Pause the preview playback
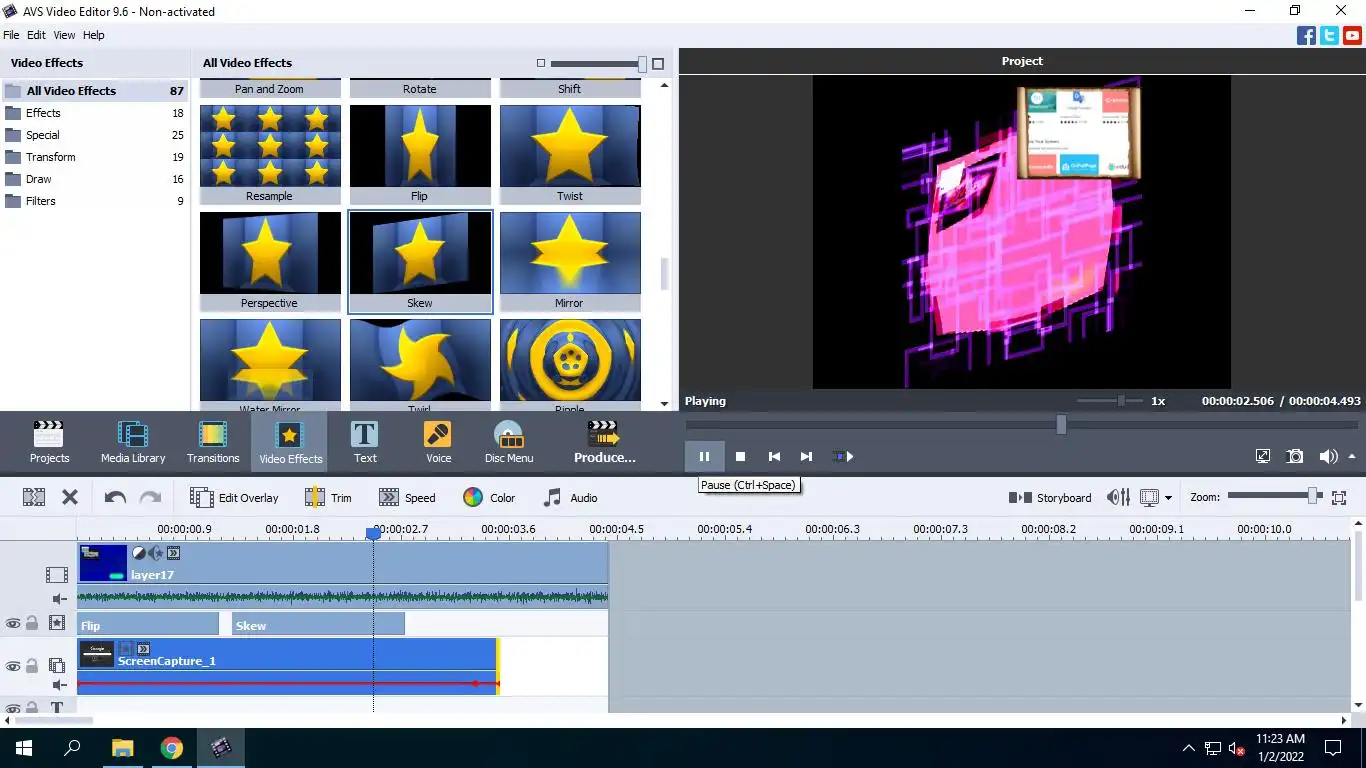Viewport: 1366px width, 768px height. point(704,456)
